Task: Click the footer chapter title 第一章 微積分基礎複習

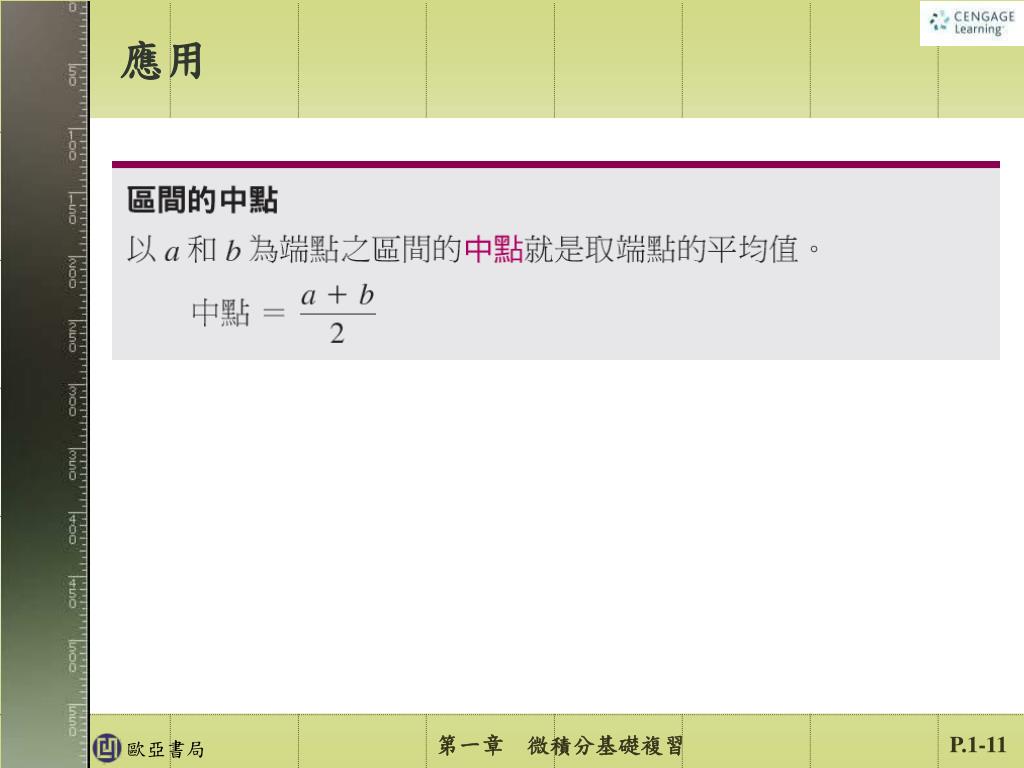Action: point(560,745)
